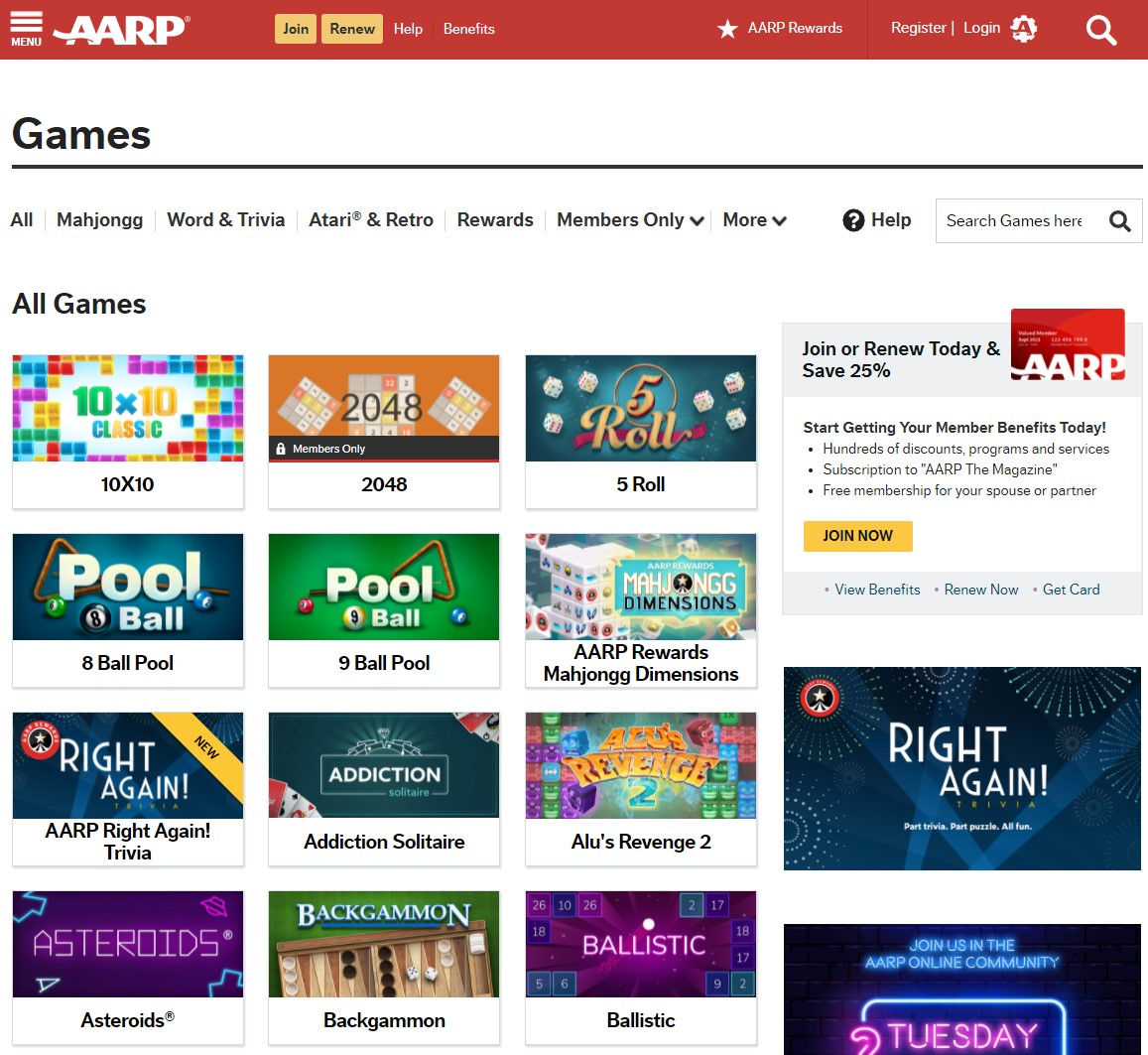Image resolution: width=1148 pixels, height=1055 pixels.
Task: Open the 9 Ball Pool thumbnail
Action: click(384, 588)
